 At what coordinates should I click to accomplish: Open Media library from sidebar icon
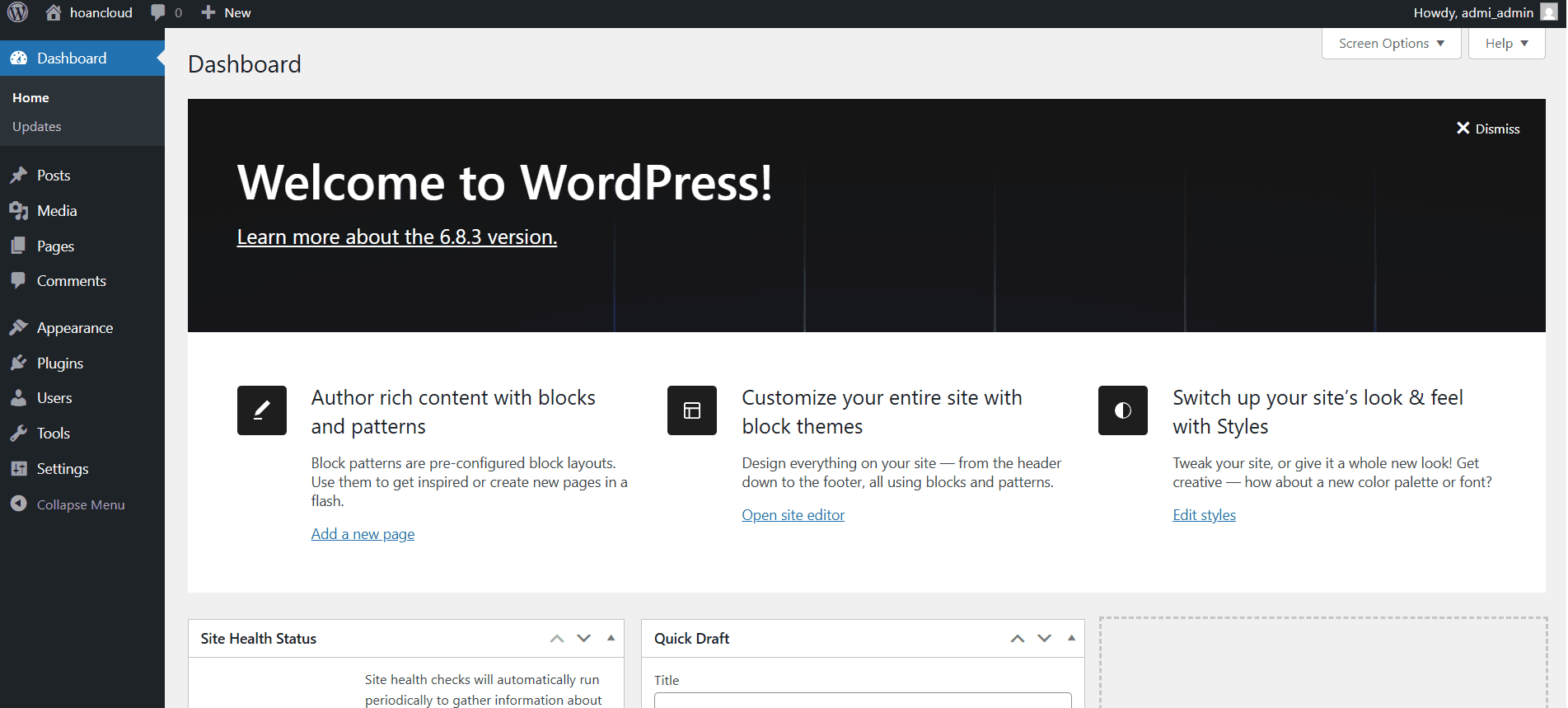18,211
